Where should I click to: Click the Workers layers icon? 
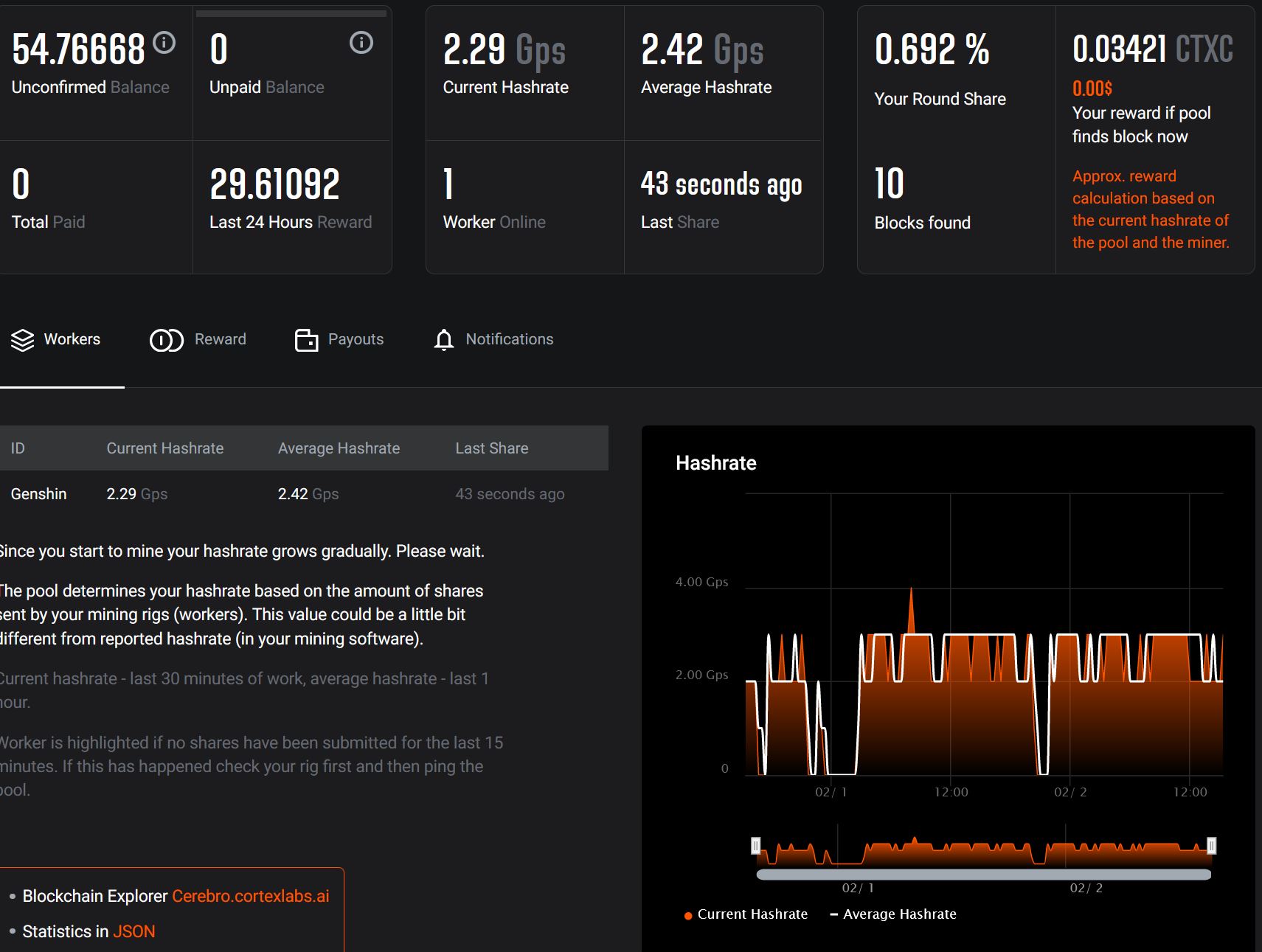coord(23,340)
